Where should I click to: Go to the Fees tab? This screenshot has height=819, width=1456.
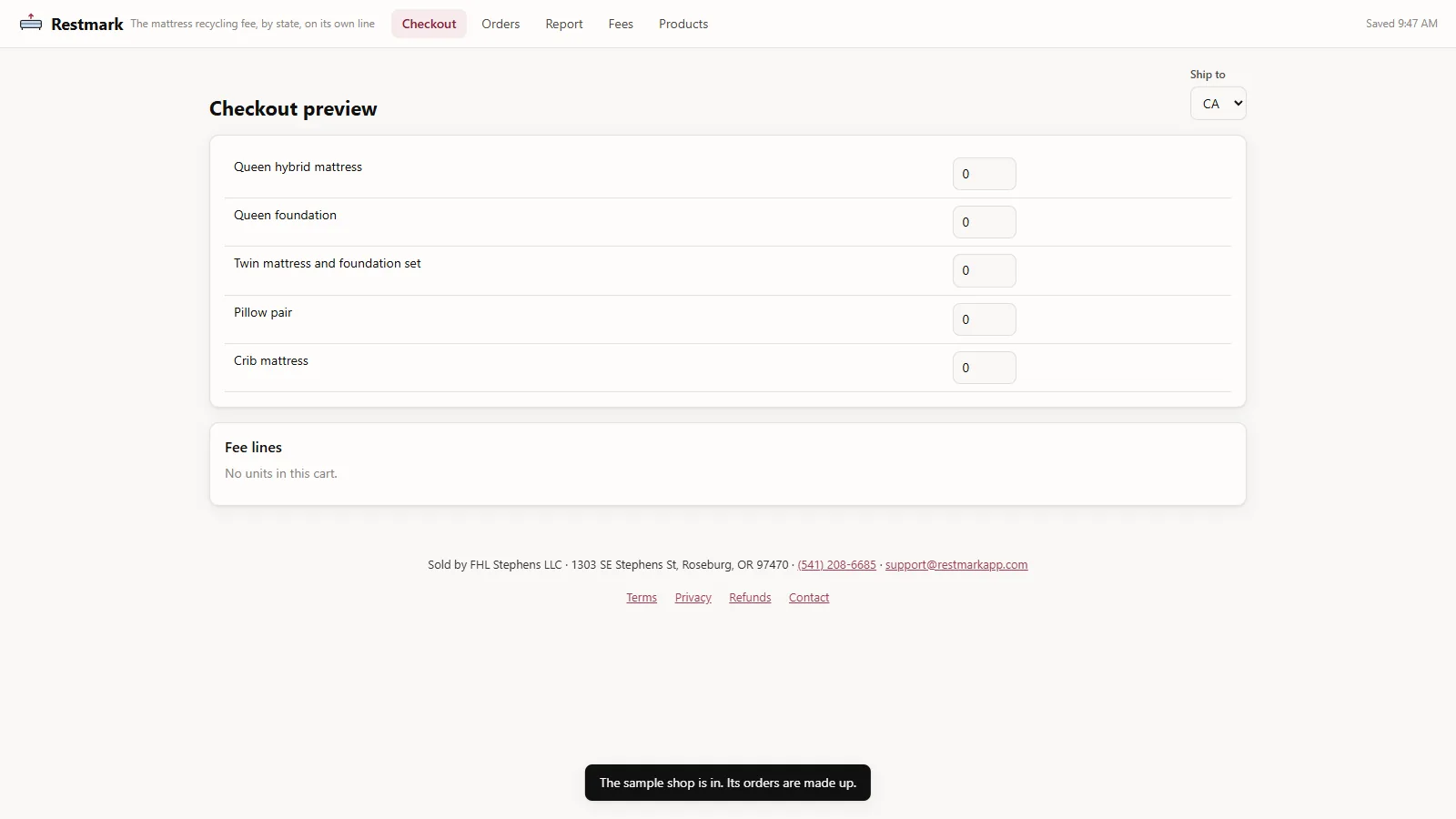(x=621, y=24)
